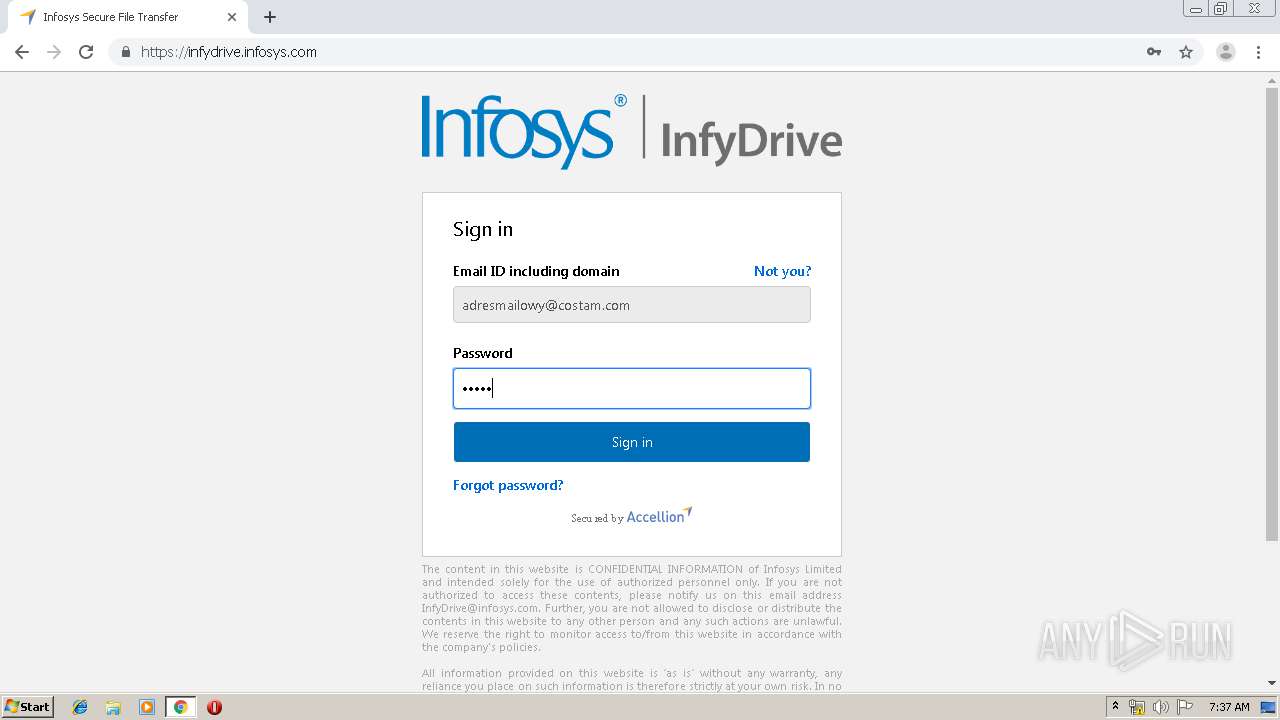Click the 'Email ID including domain' label
Viewport: 1280px width, 720px height.
coord(536,271)
